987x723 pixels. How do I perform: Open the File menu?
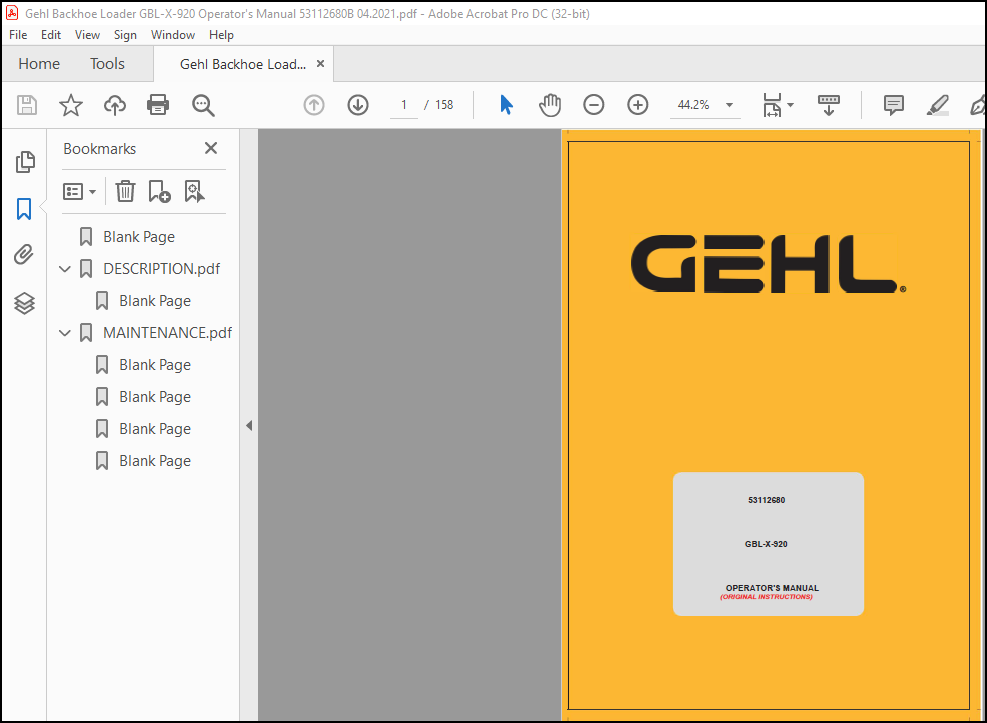18,35
